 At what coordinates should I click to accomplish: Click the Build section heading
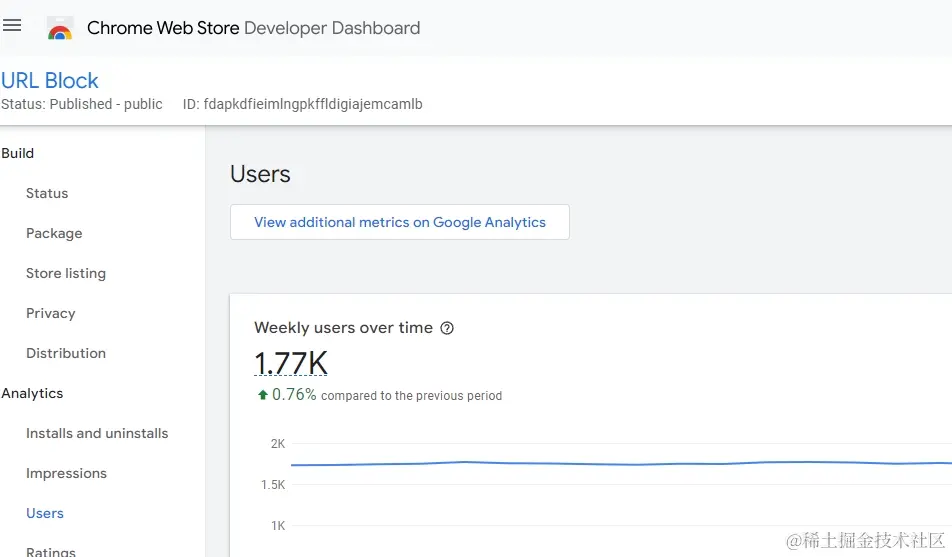(18, 153)
